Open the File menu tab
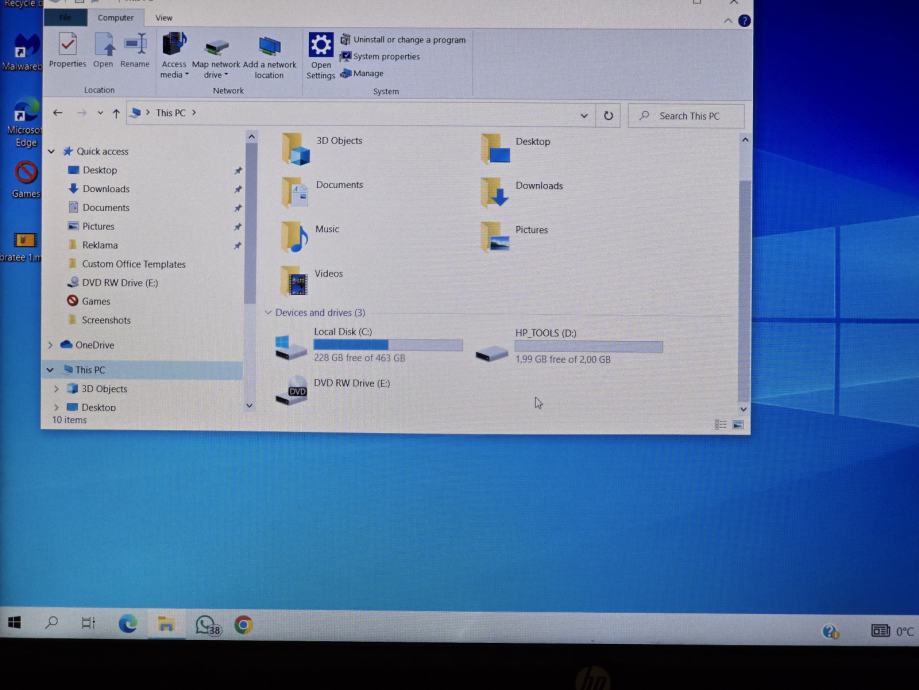Screen dimensions: 919x690 point(65,18)
